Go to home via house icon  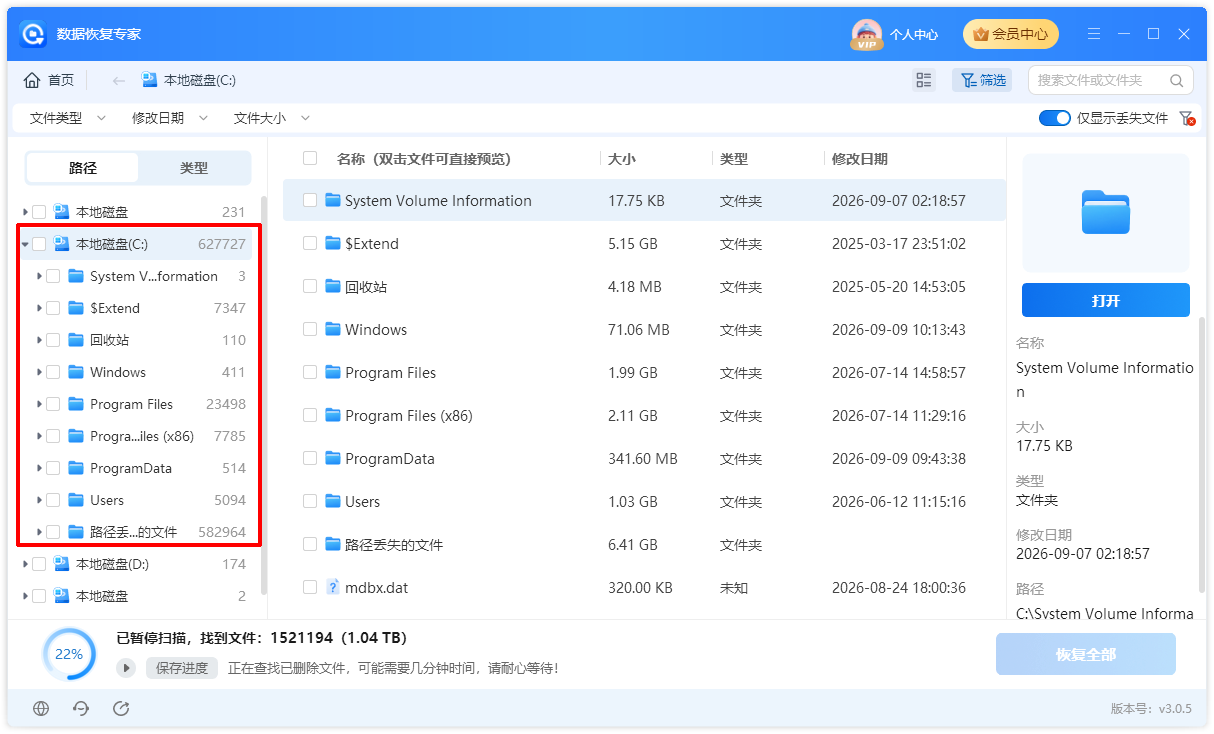(32, 80)
